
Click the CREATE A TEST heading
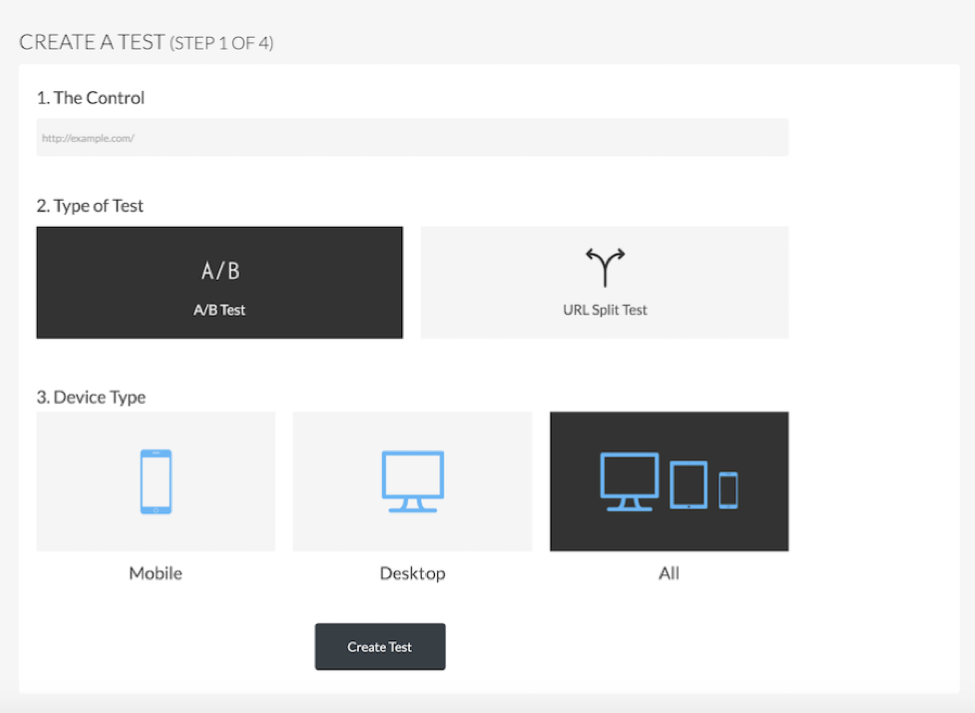tap(93, 42)
